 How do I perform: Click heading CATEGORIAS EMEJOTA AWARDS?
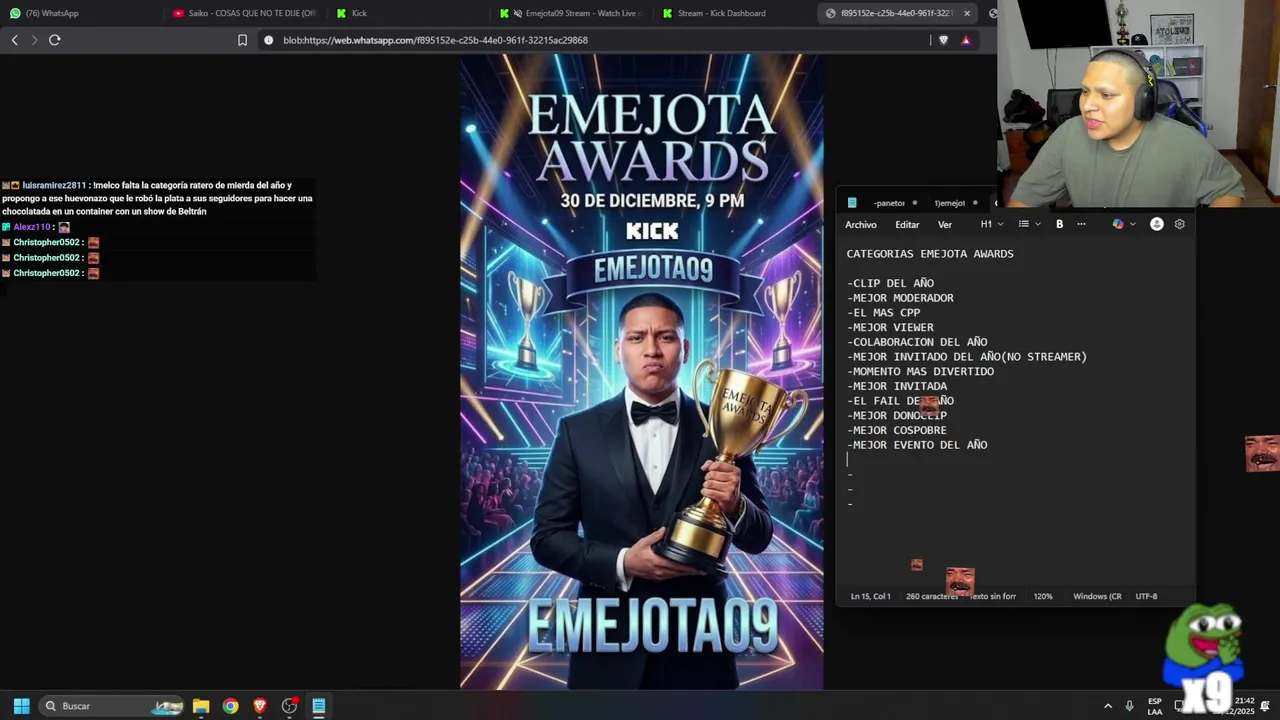(930, 254)
